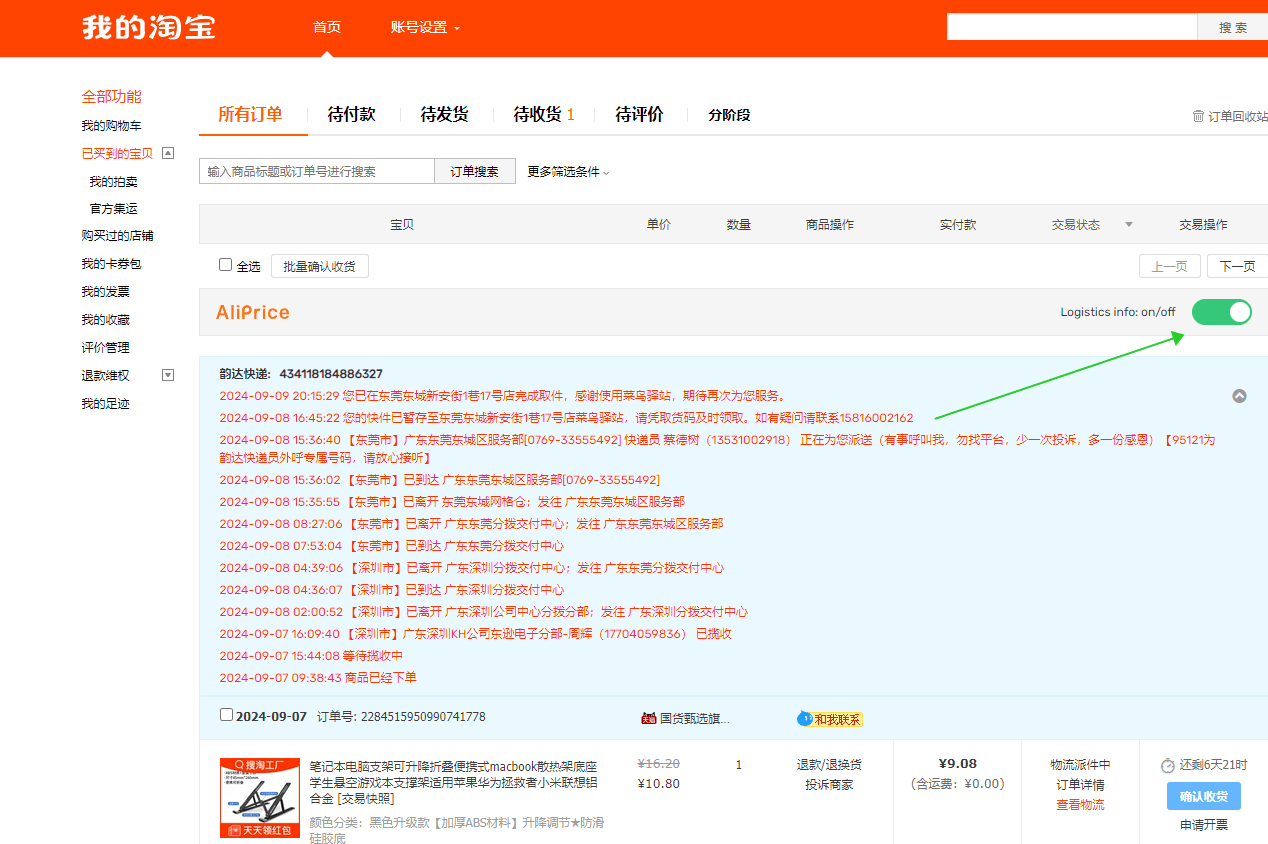This screenshot has width=1268, height=844.
Task: Expand 更多筛选条件 filter options
Action: pyautogui.click(x=568, y=172)
